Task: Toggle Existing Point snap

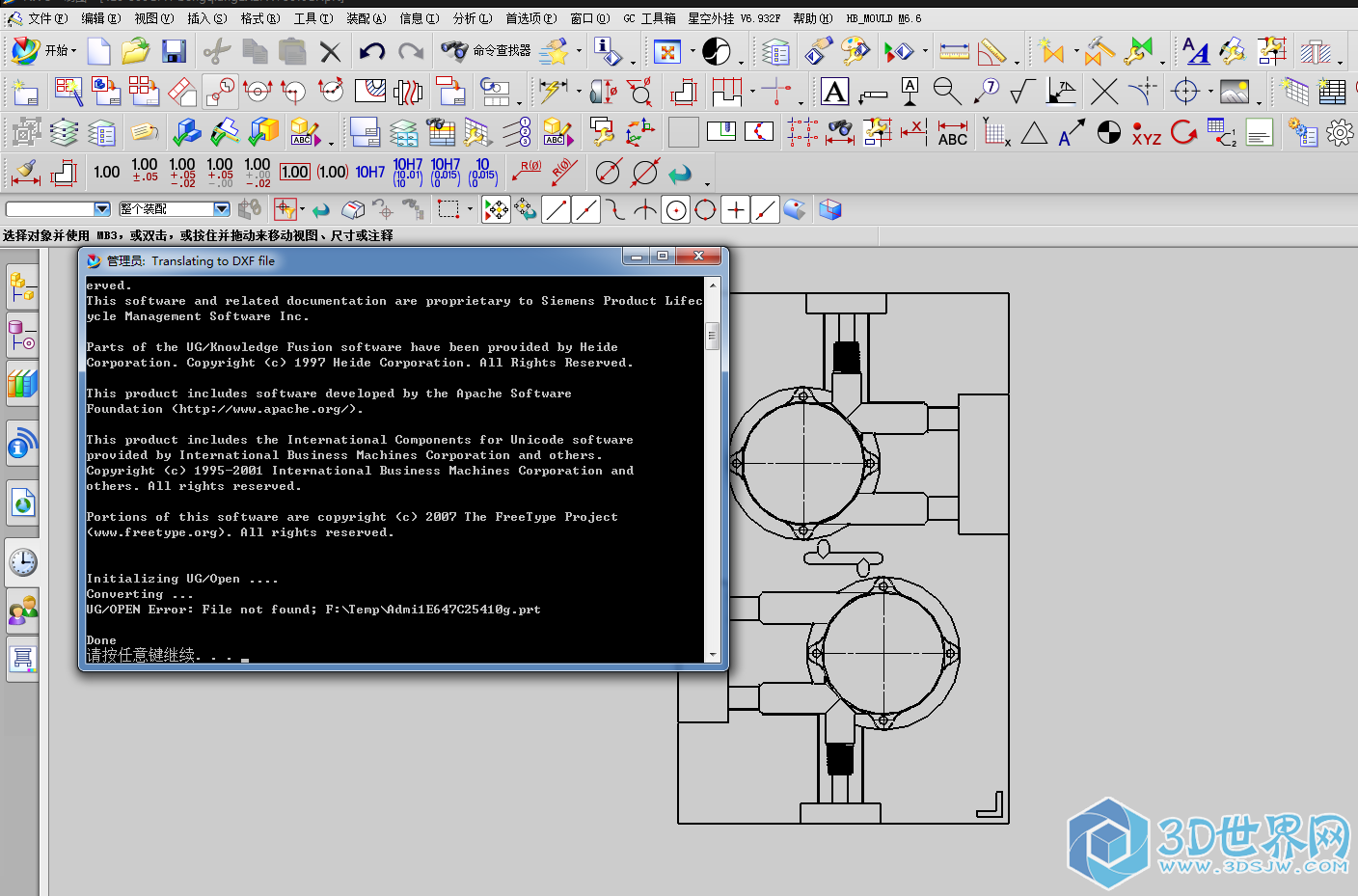Action: coord(736,209)
